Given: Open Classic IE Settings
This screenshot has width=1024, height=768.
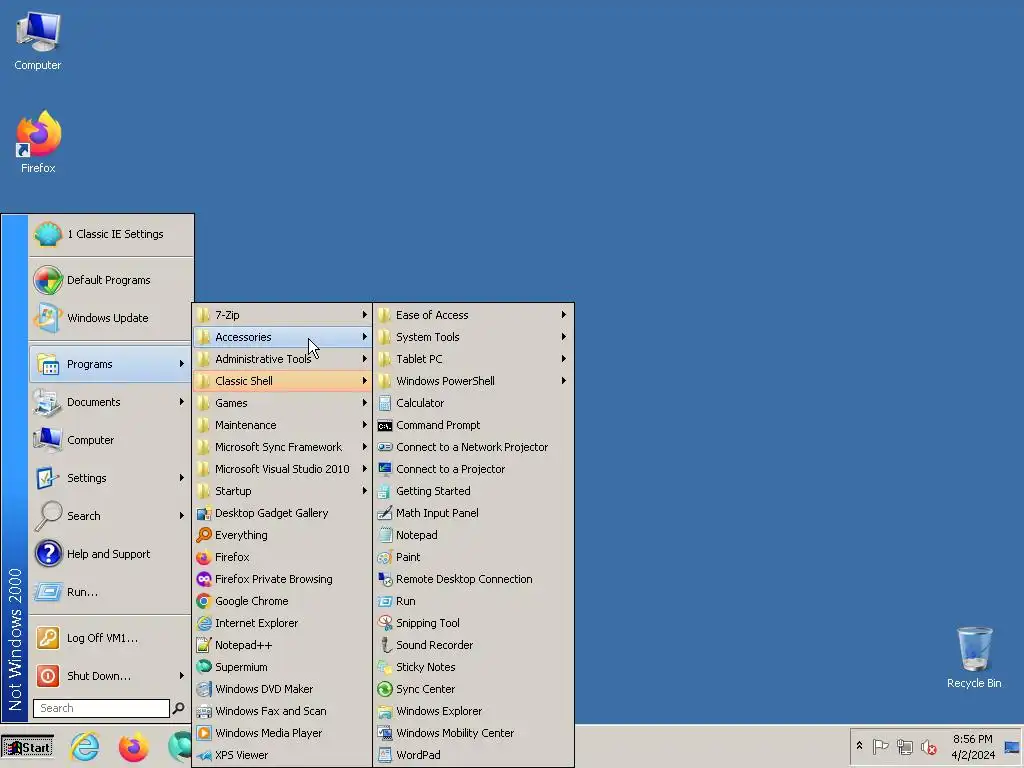Looking at the screenshot, I should [111, 234].
